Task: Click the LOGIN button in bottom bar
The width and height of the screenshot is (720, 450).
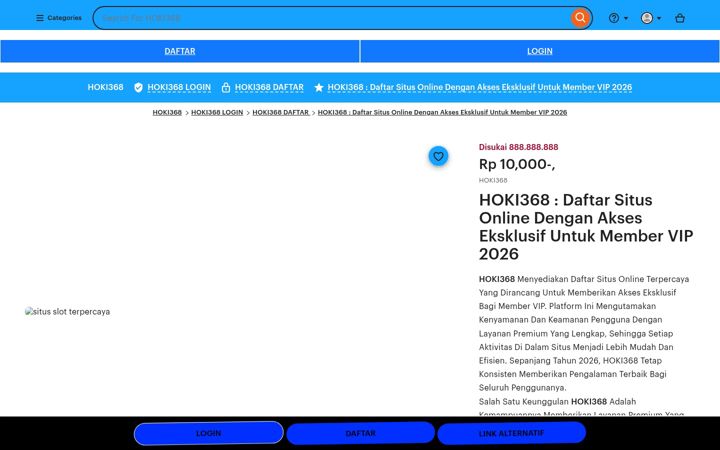Action: tap(208, 433)
